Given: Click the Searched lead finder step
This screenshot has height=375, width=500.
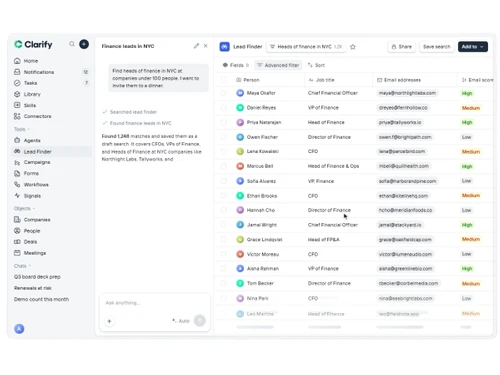Looking at the screenshot, I should (x=130, y=112).
